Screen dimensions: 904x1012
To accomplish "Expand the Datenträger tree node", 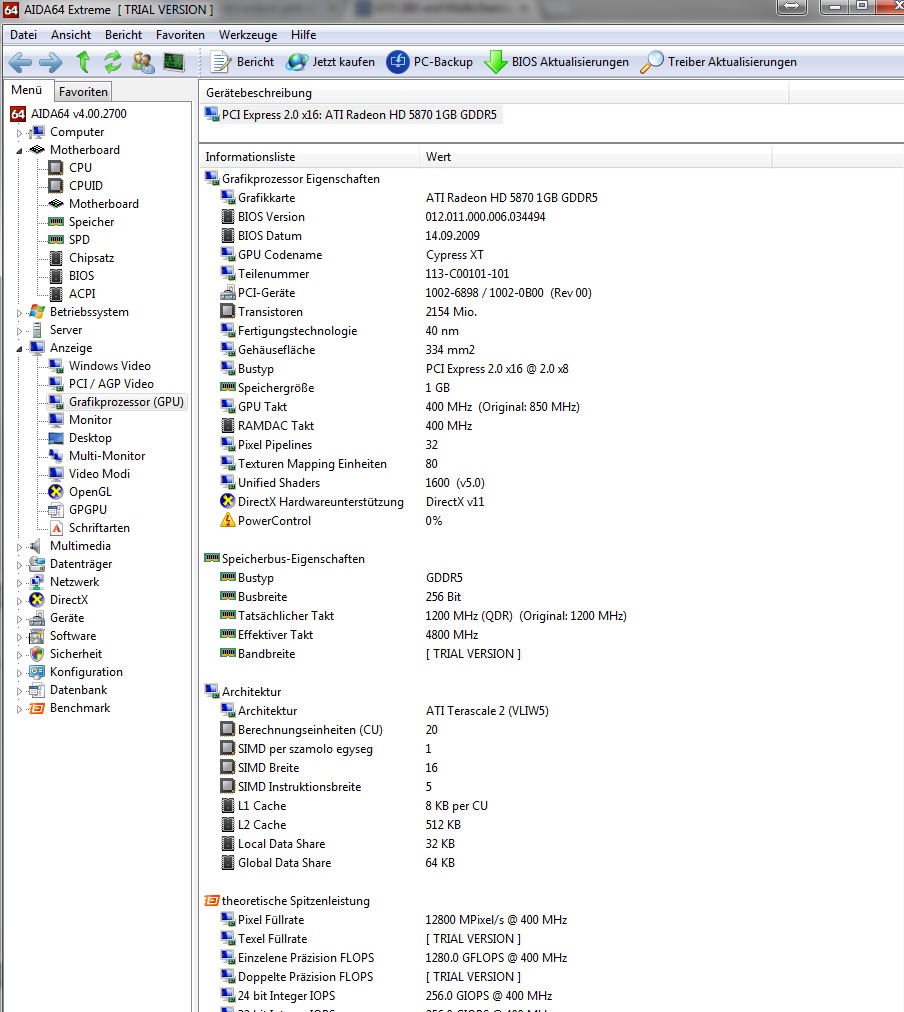I will click(x=19, y=565).
